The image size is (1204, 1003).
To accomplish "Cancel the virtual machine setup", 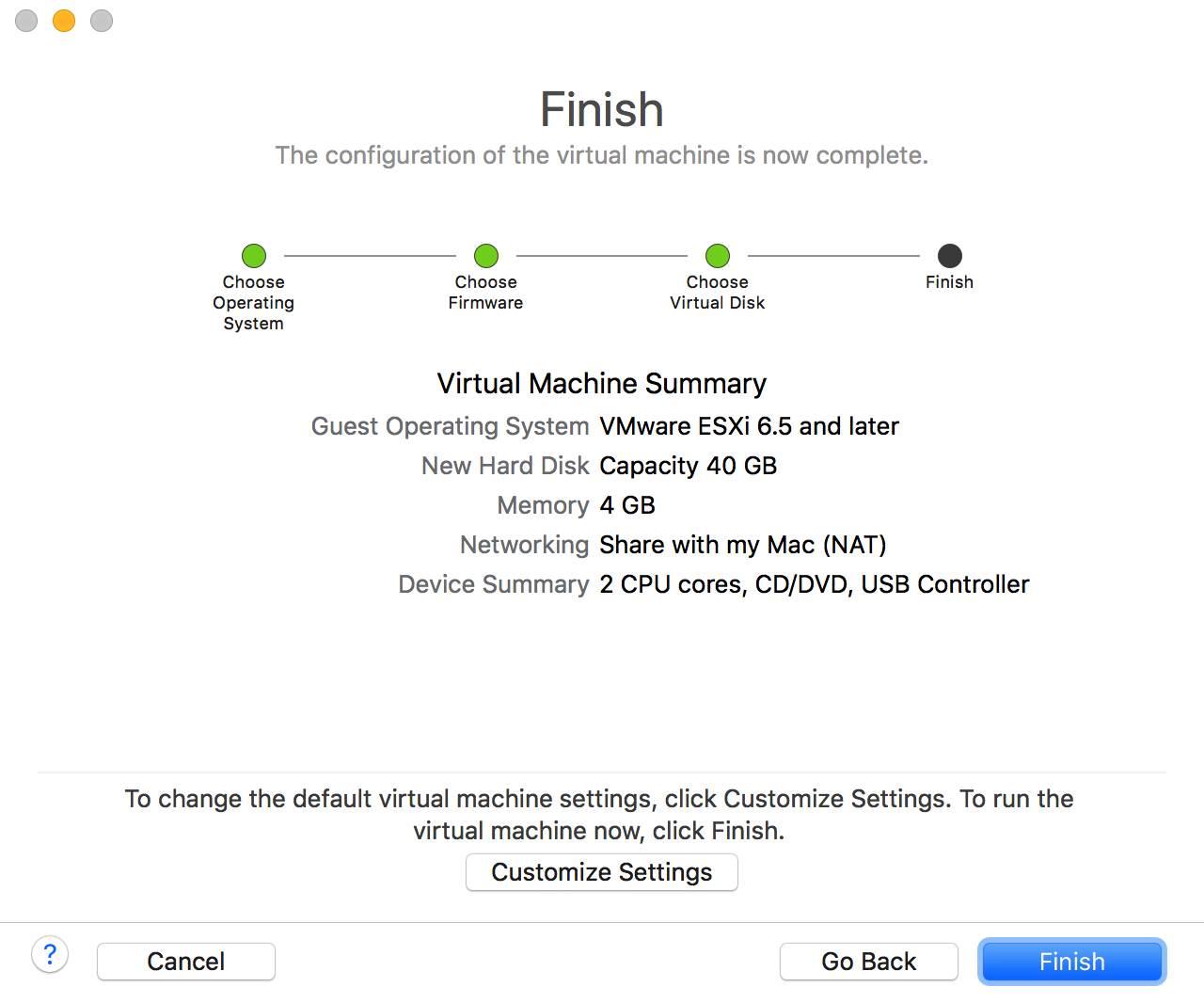I will [x=186, y=962].
